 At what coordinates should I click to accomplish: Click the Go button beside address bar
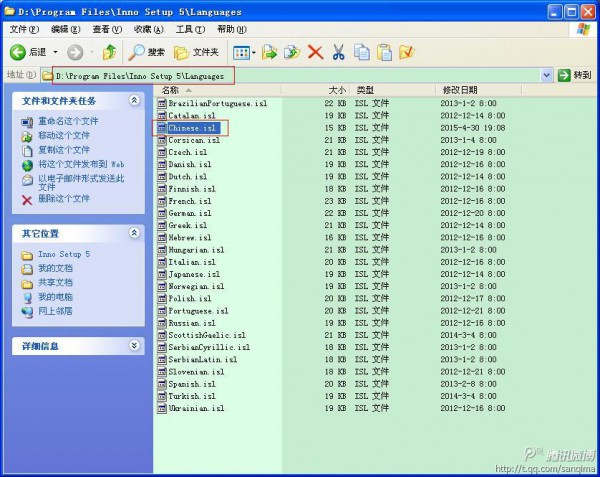575,75
